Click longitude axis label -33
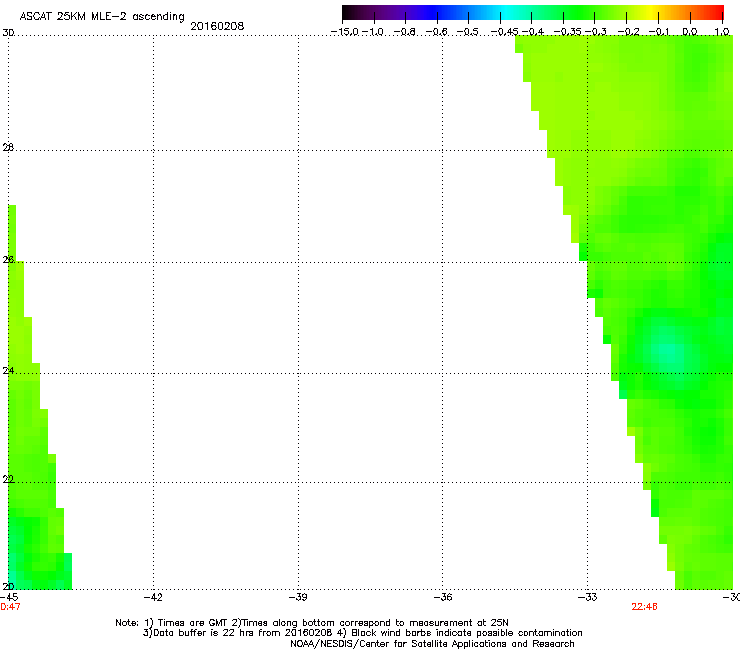Screen dimensions: 740x650 (x=587, y=597)
